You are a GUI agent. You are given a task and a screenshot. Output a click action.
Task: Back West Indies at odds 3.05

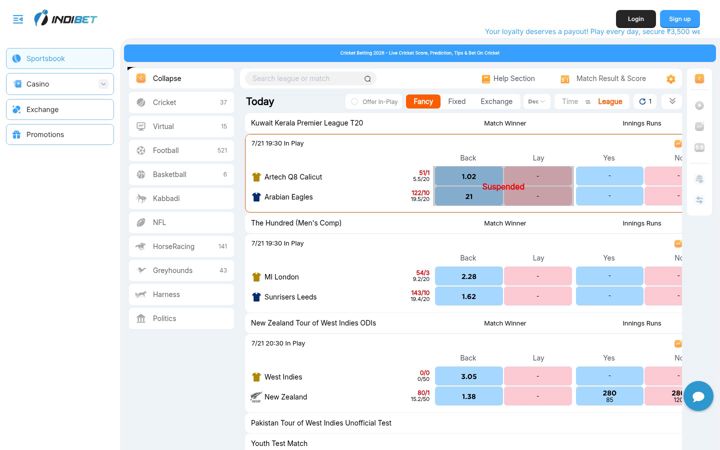click(469, 377)
